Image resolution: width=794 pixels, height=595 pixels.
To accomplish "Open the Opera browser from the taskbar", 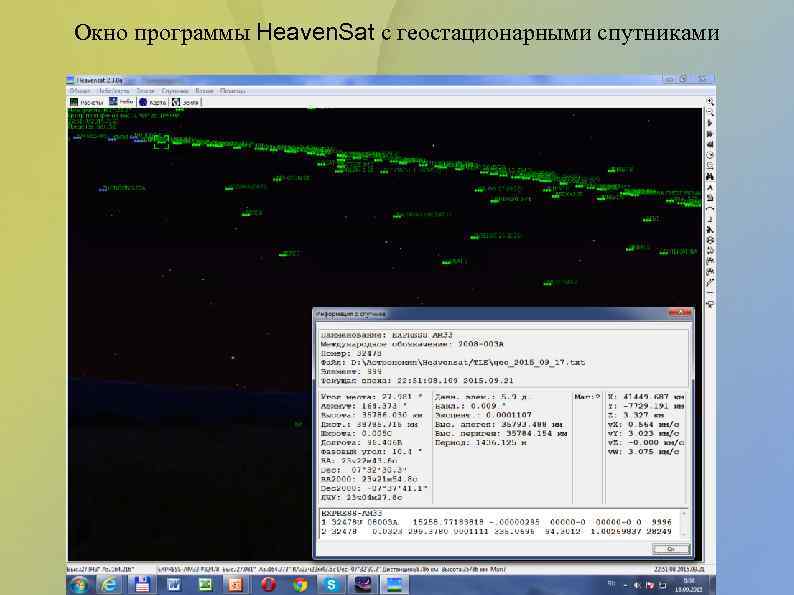I will [268, 585].
